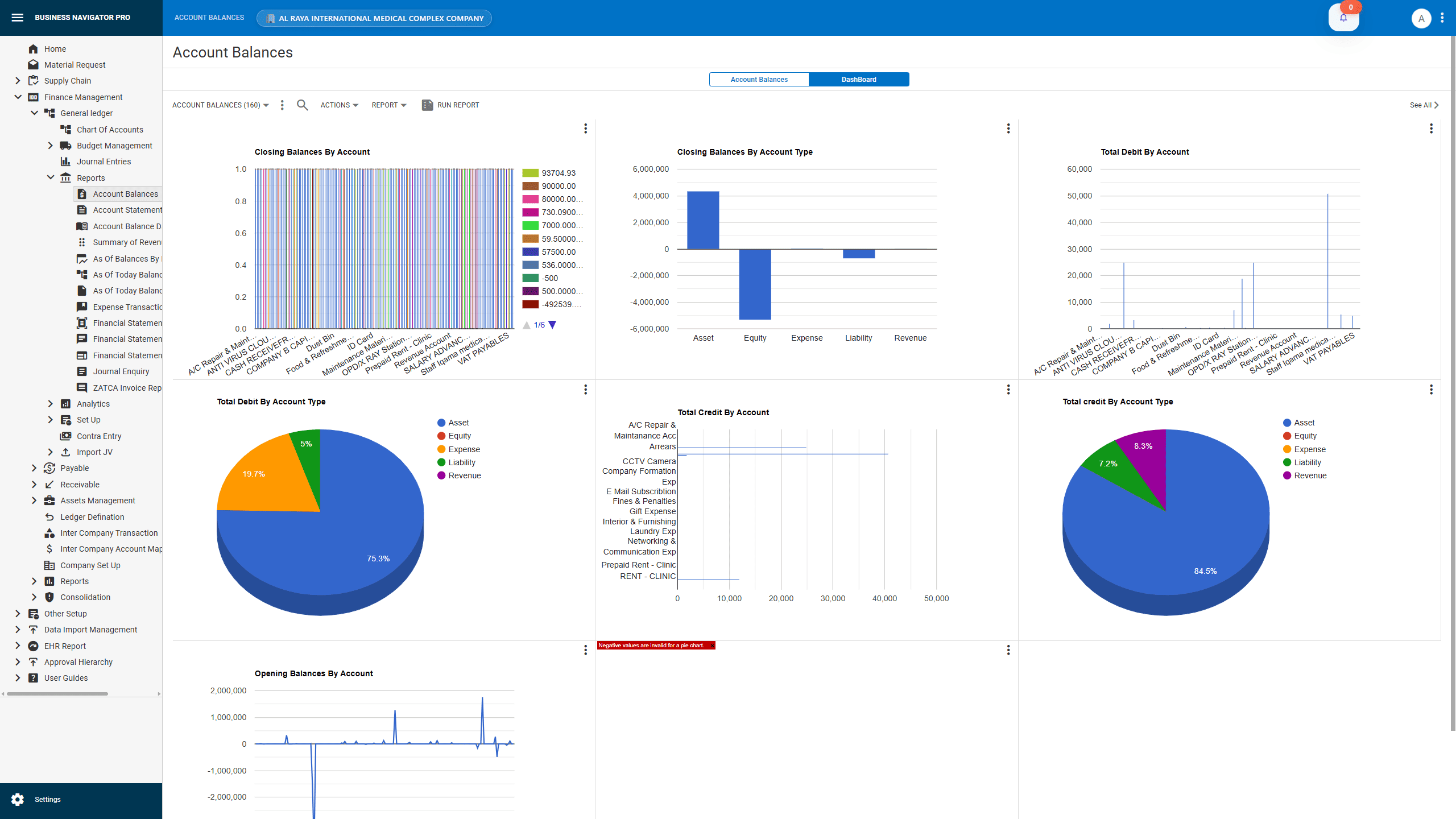This screenshot has height=819, width=1456.
Task: Select the Chart Of Accounts icon
Action: tap(65, 129)
